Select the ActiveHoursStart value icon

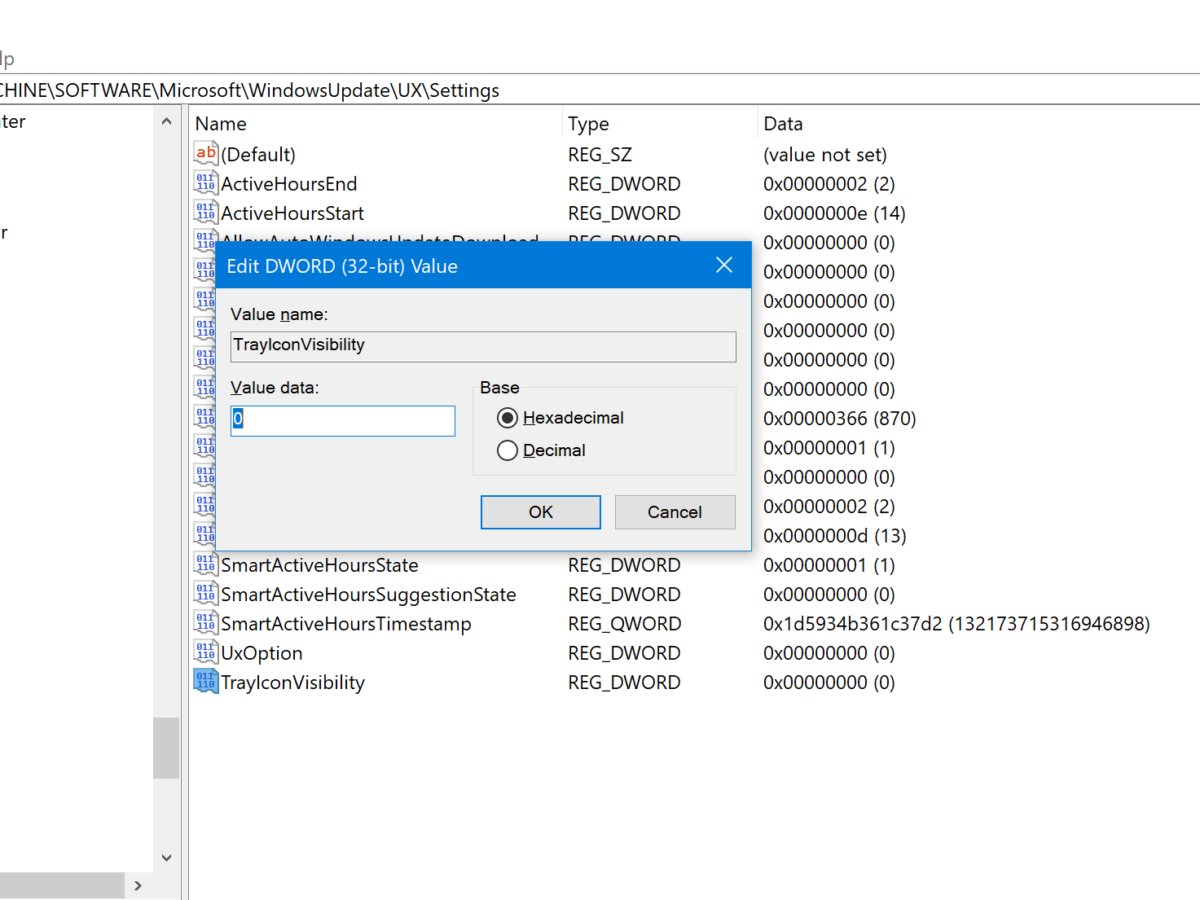(206, 213)
